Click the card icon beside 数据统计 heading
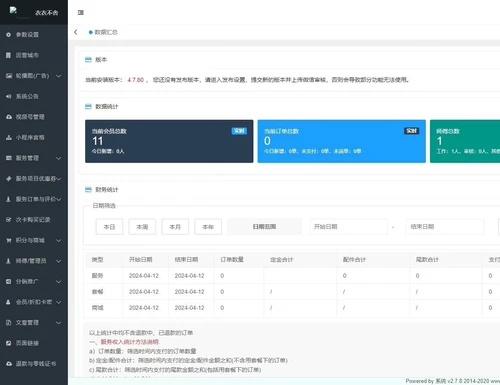The width and height of the screenshot is (500, 385). 88,107
